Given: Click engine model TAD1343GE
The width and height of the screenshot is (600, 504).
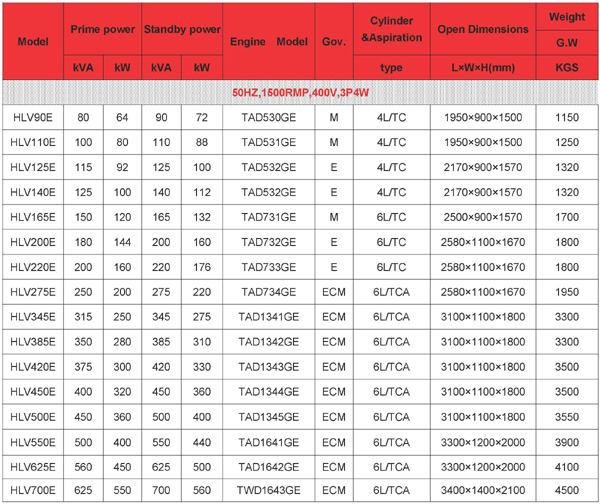Looking at the screenshot, I should point(269,367).
